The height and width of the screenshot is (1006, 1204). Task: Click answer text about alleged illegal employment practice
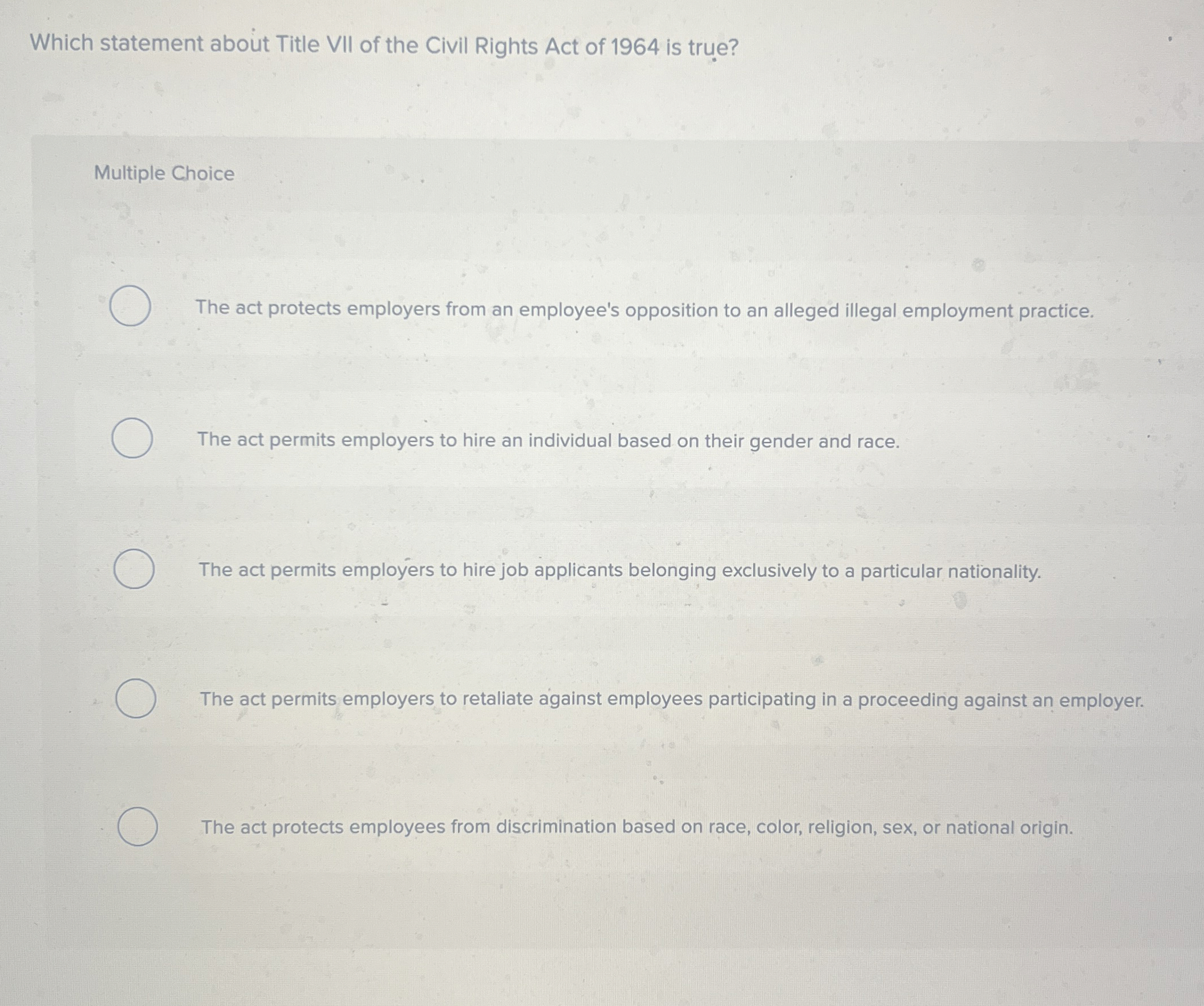(645, 310)
